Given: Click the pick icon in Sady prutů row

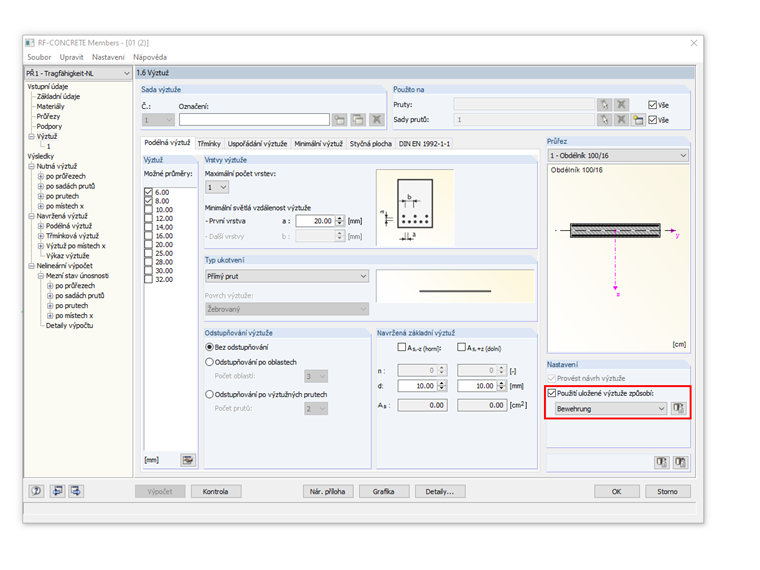Looking at the screenshot, I should (604, 120).
